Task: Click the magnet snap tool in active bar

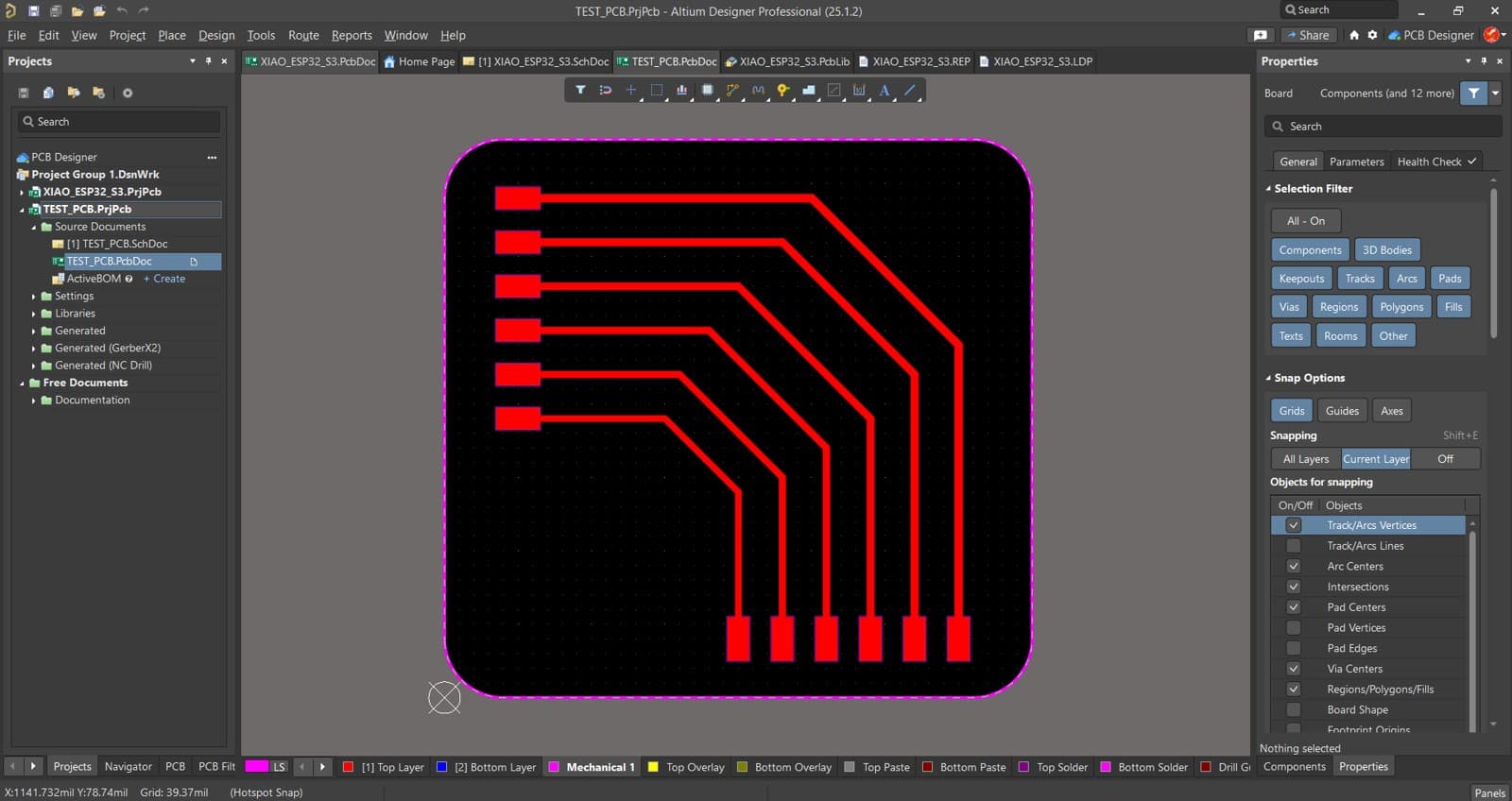Action: click(606, 90)
